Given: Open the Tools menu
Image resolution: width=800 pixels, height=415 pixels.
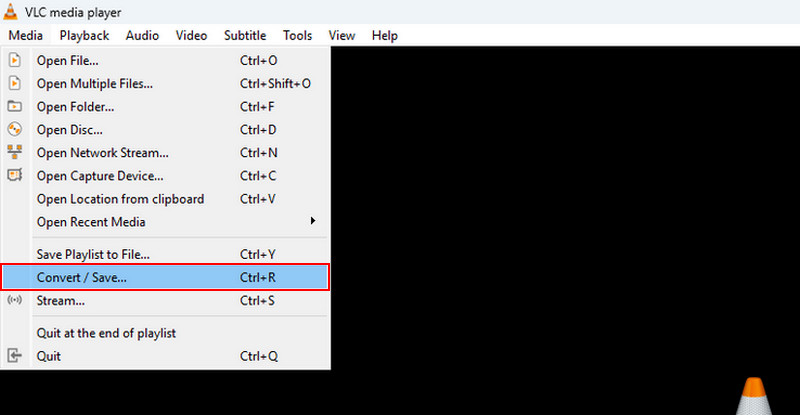Looking at the screenshot, I should pyautogui.click(x=297, y=35).
